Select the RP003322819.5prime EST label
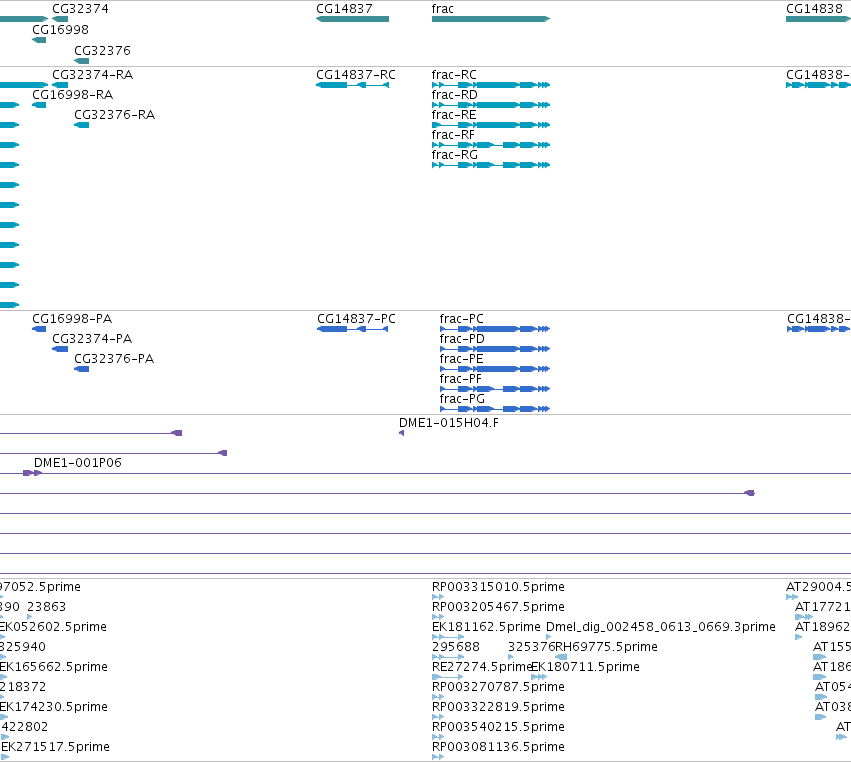This screenshot has width=851, height=762. click(498, 707)
